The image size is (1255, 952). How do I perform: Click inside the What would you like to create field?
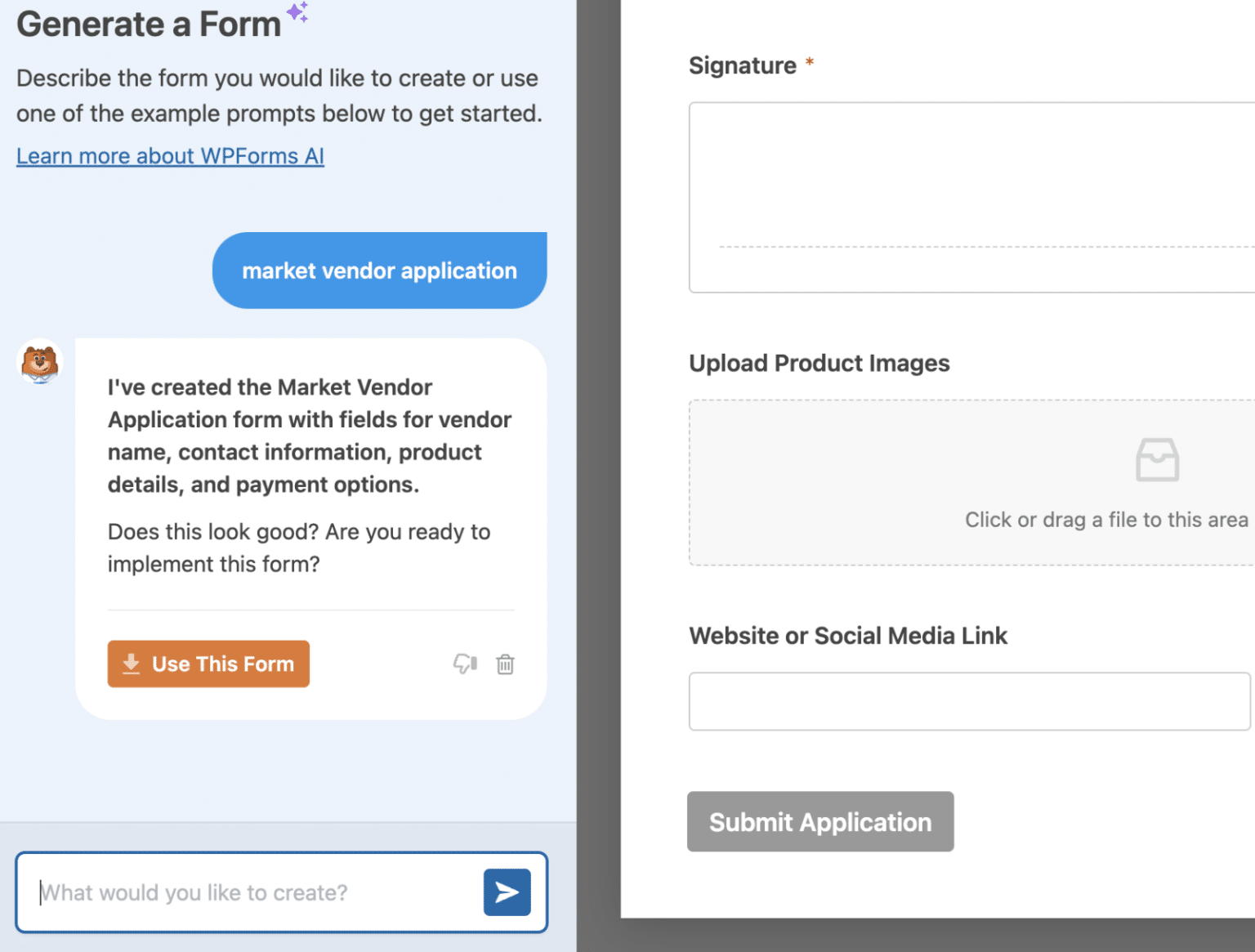(245, 892)
